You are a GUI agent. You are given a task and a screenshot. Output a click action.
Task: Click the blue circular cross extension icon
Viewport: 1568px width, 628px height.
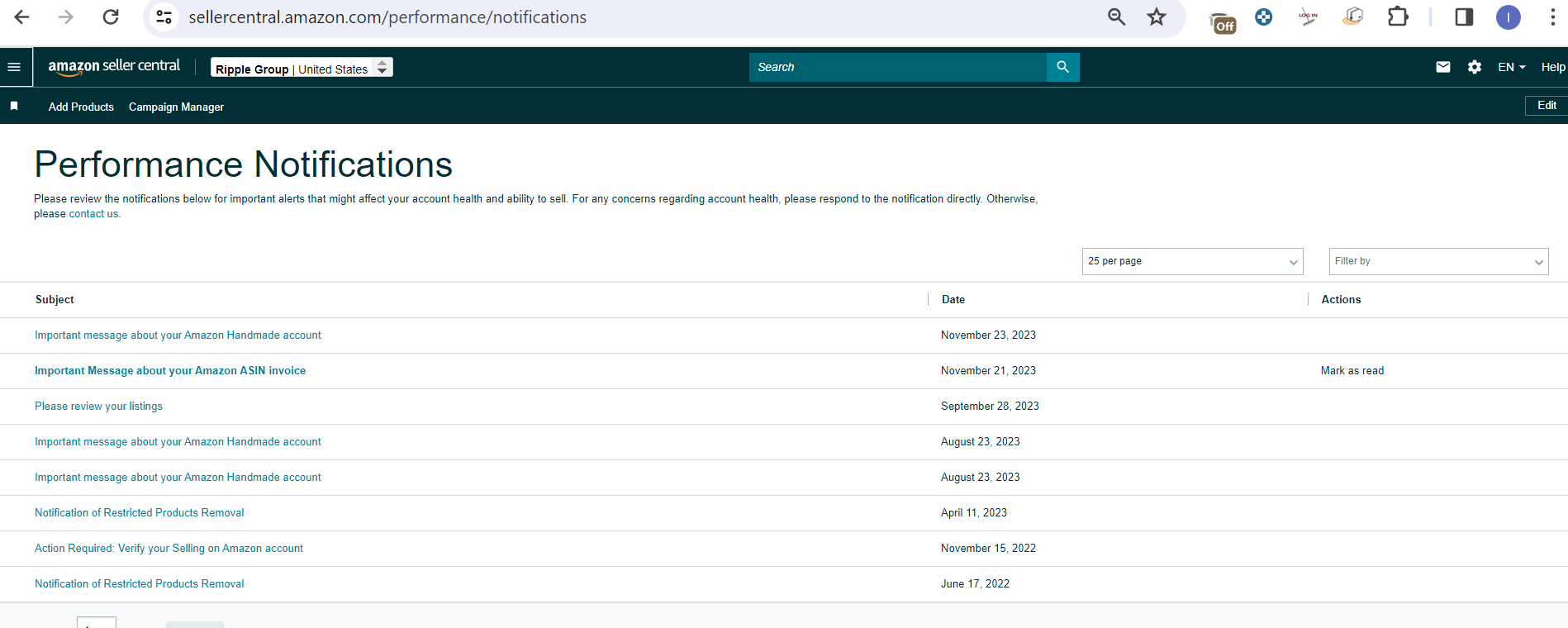tap(1263, 17)
